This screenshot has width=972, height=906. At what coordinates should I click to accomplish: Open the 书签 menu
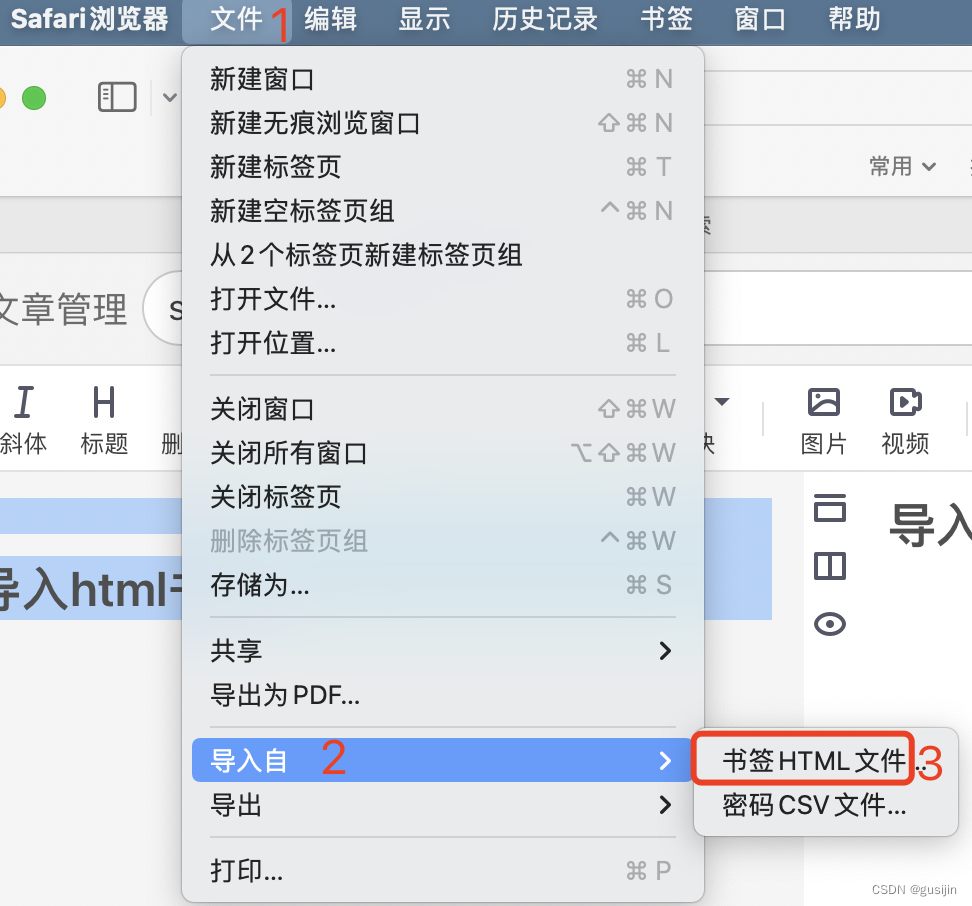point(666,19)
